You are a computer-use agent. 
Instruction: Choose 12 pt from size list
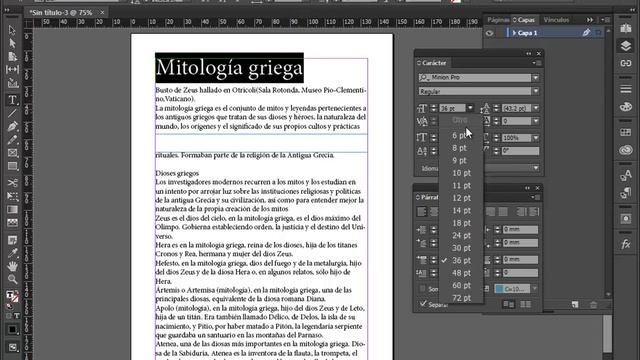pos(461,198)
